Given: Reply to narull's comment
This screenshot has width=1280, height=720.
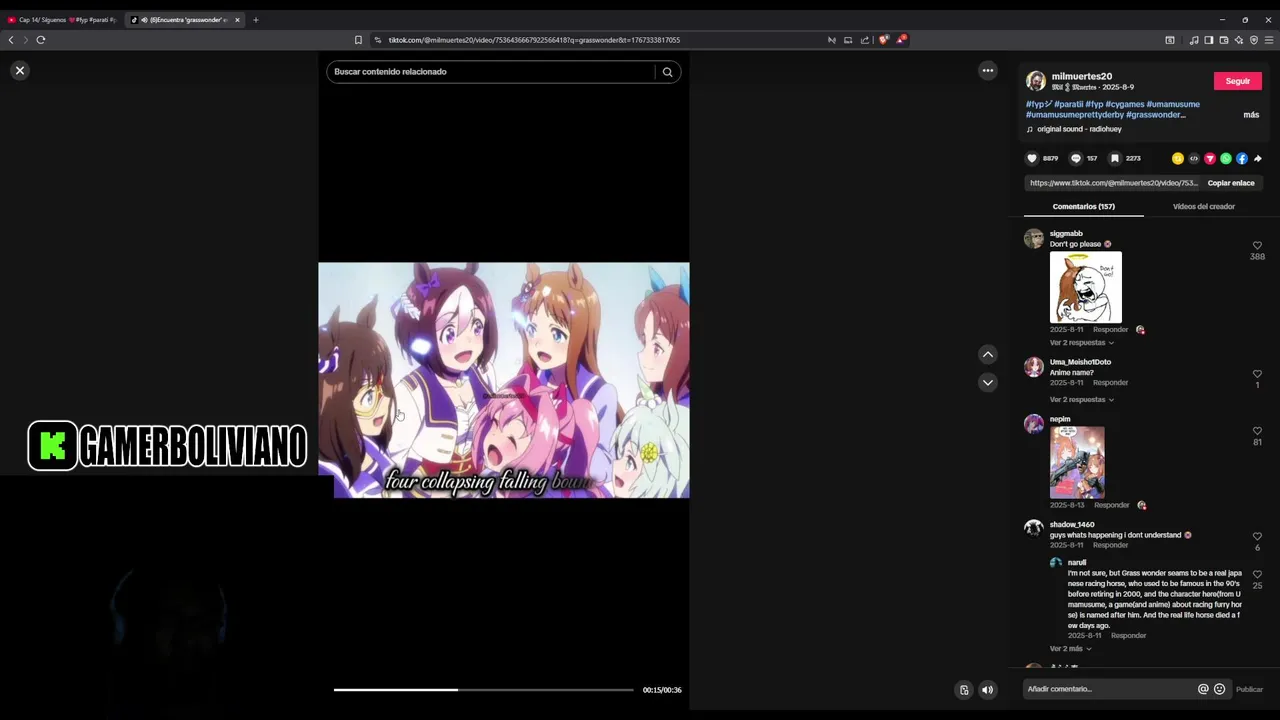Looking at the screenshot, I should tap(1128, 636).
